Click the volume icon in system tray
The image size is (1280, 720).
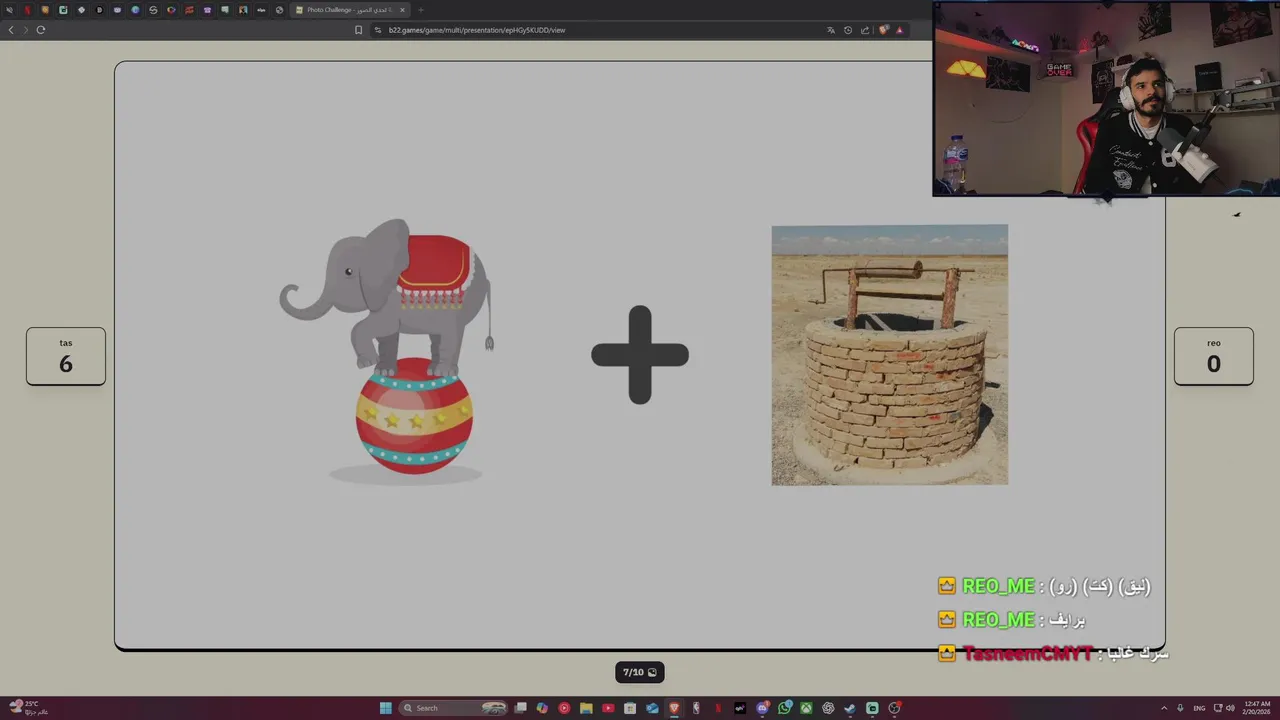coord(1229,708)
